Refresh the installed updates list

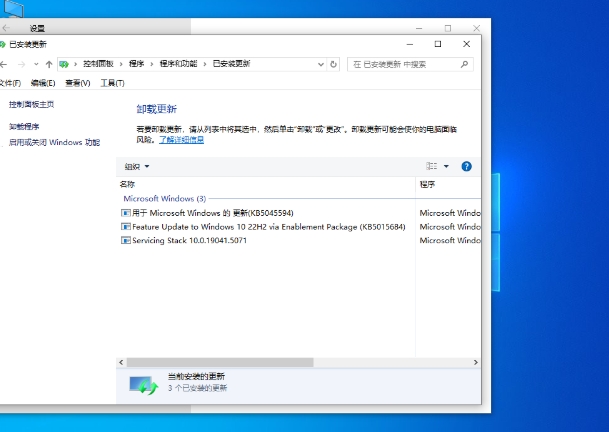pos(334,64)
